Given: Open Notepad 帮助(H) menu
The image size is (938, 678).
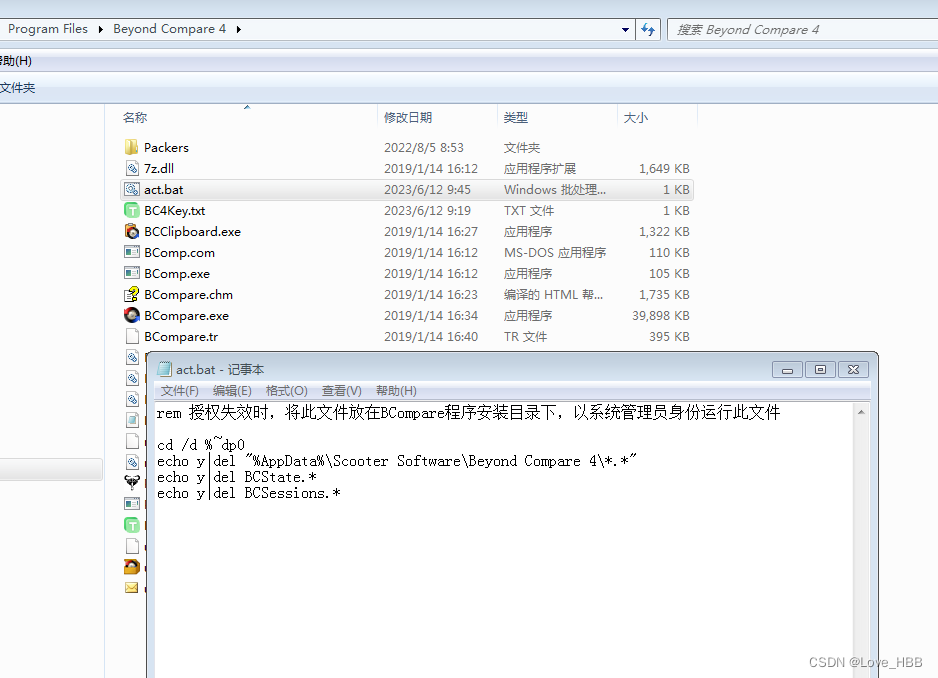Looking at the screenshot, I should (x=396, y=391).
